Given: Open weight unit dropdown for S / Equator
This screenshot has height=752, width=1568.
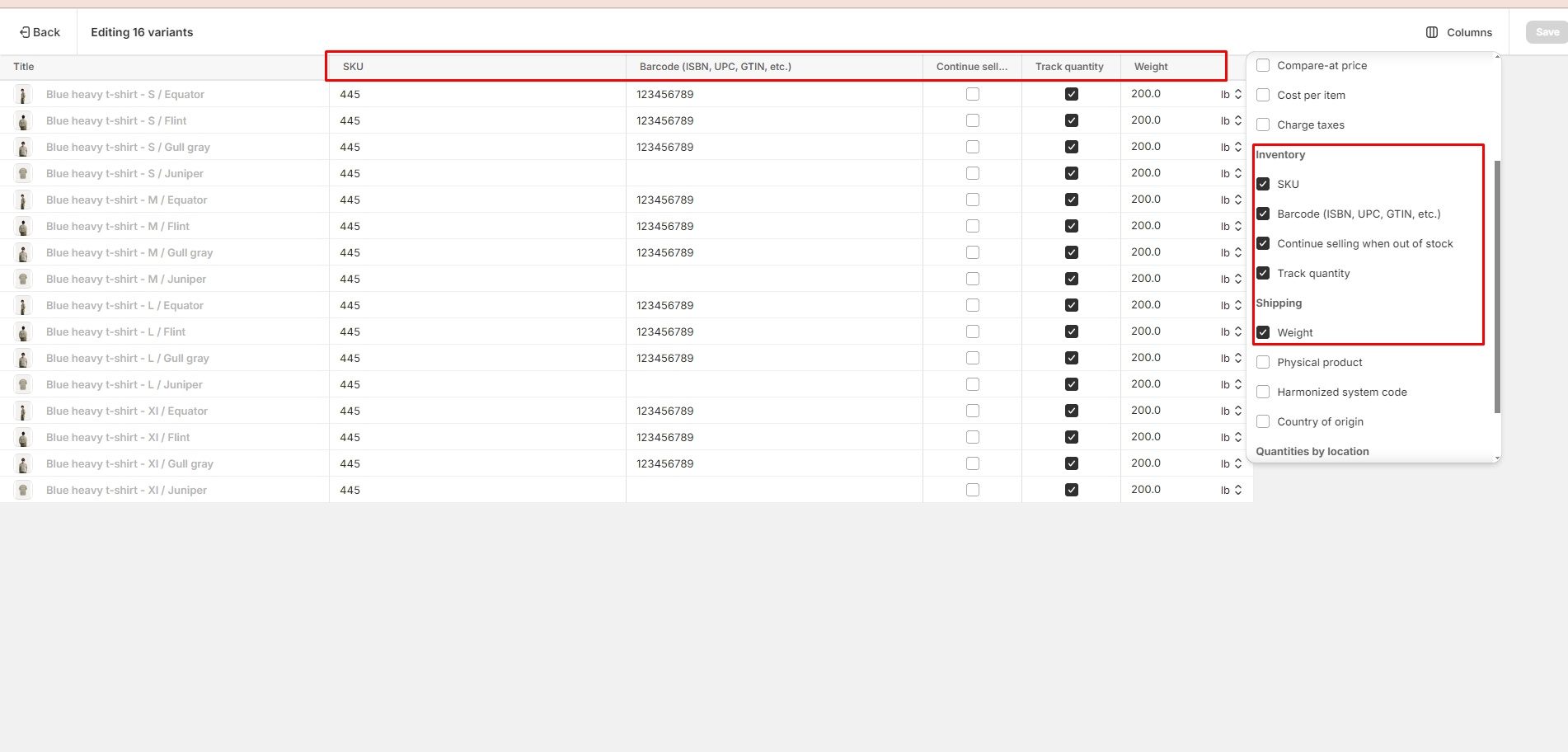Looking at the screenshot, I should (x=1231, y=95).
